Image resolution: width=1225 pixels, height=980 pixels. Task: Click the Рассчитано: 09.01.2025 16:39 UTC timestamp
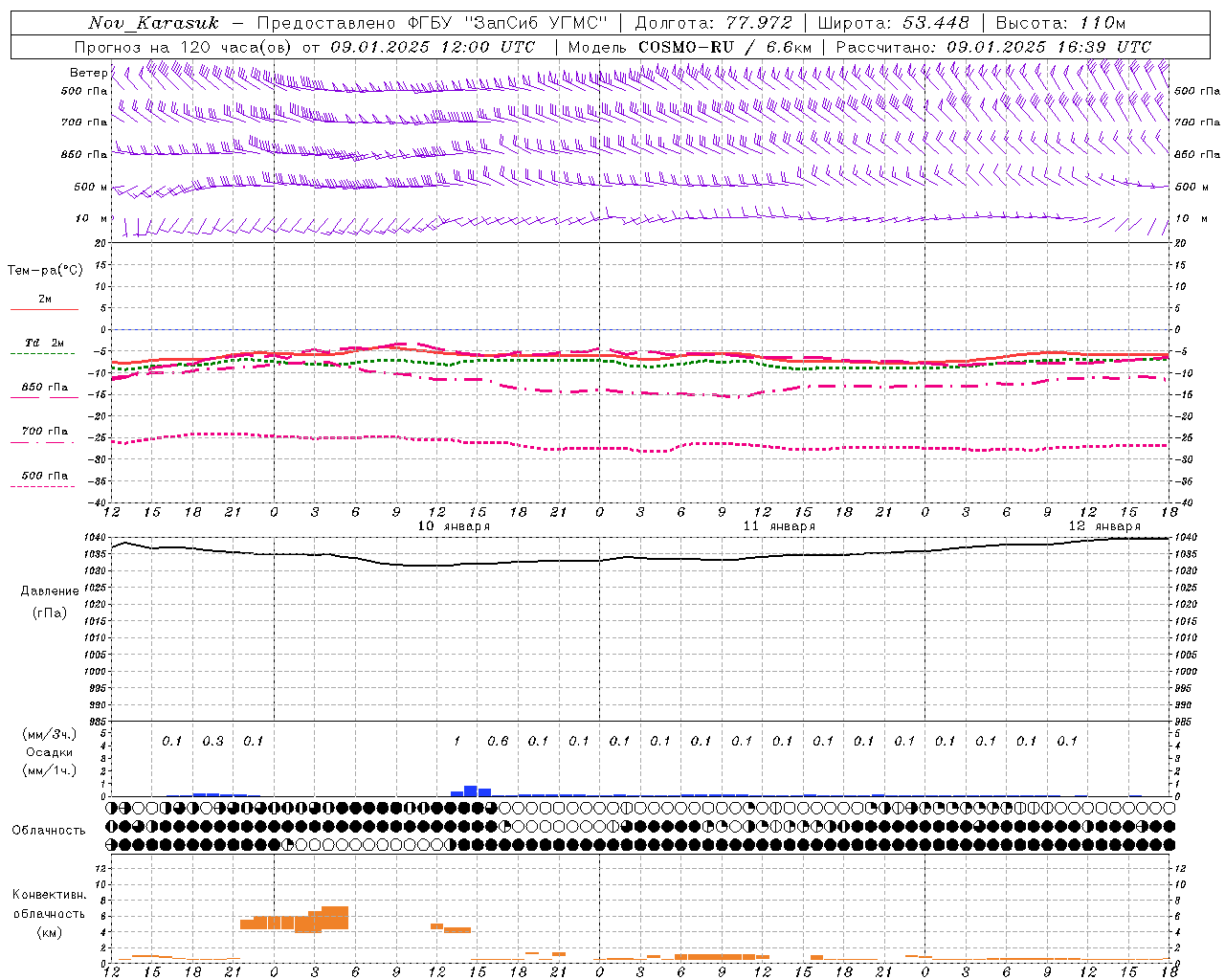(993, 47)
